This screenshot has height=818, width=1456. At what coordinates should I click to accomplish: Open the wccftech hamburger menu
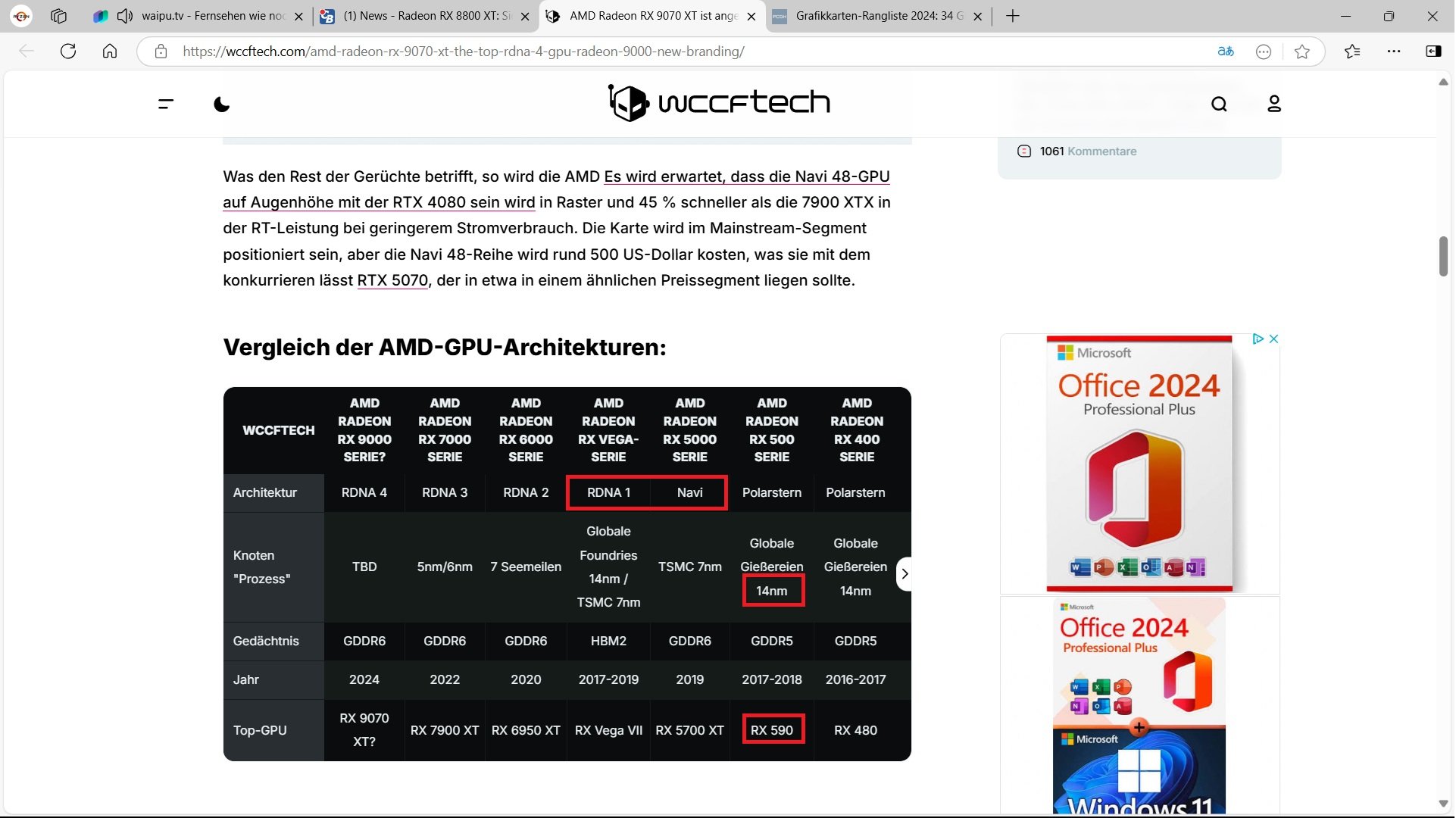[x=166, y=104]
